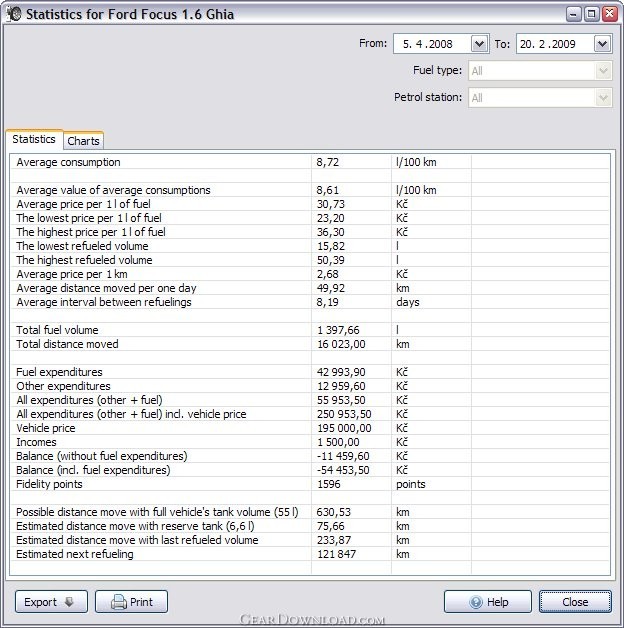Click the value 630,53
The height and width of the screenshot is (628, 624).
[334, 512]
